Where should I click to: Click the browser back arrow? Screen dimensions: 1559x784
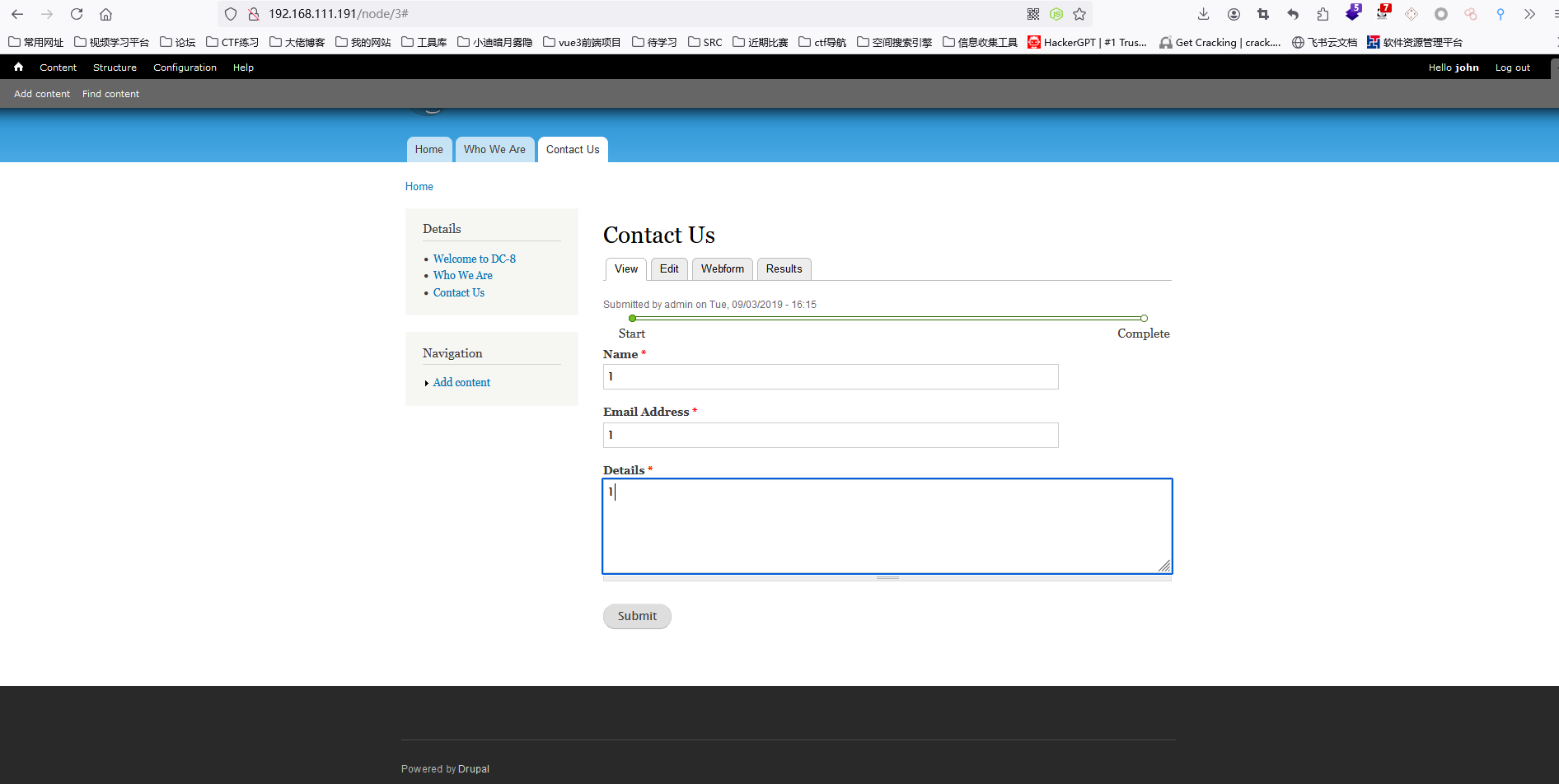pyautogui.click(x=17, y=14)
